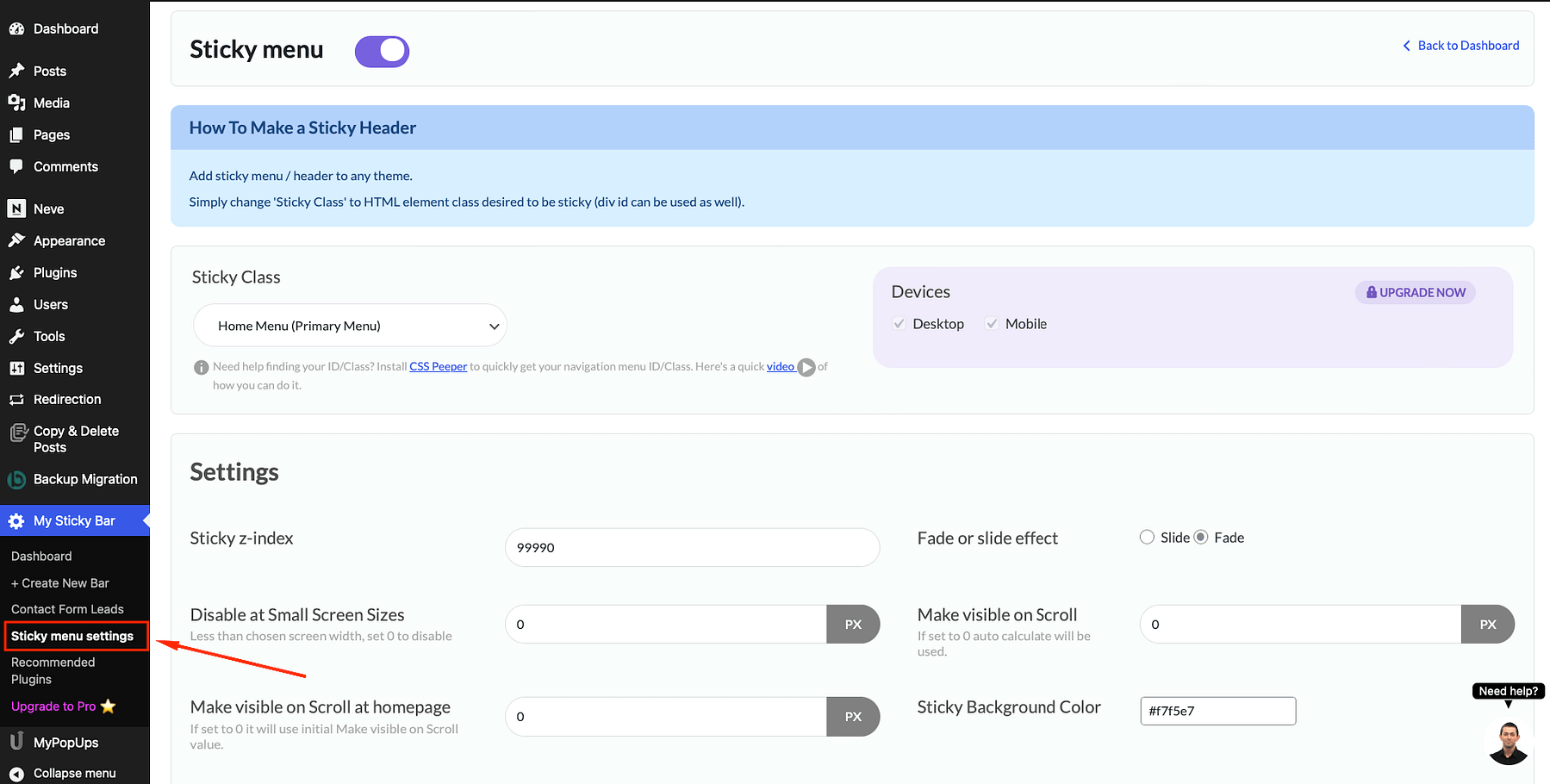Open the My Sticky Bar gear icon

16,520
